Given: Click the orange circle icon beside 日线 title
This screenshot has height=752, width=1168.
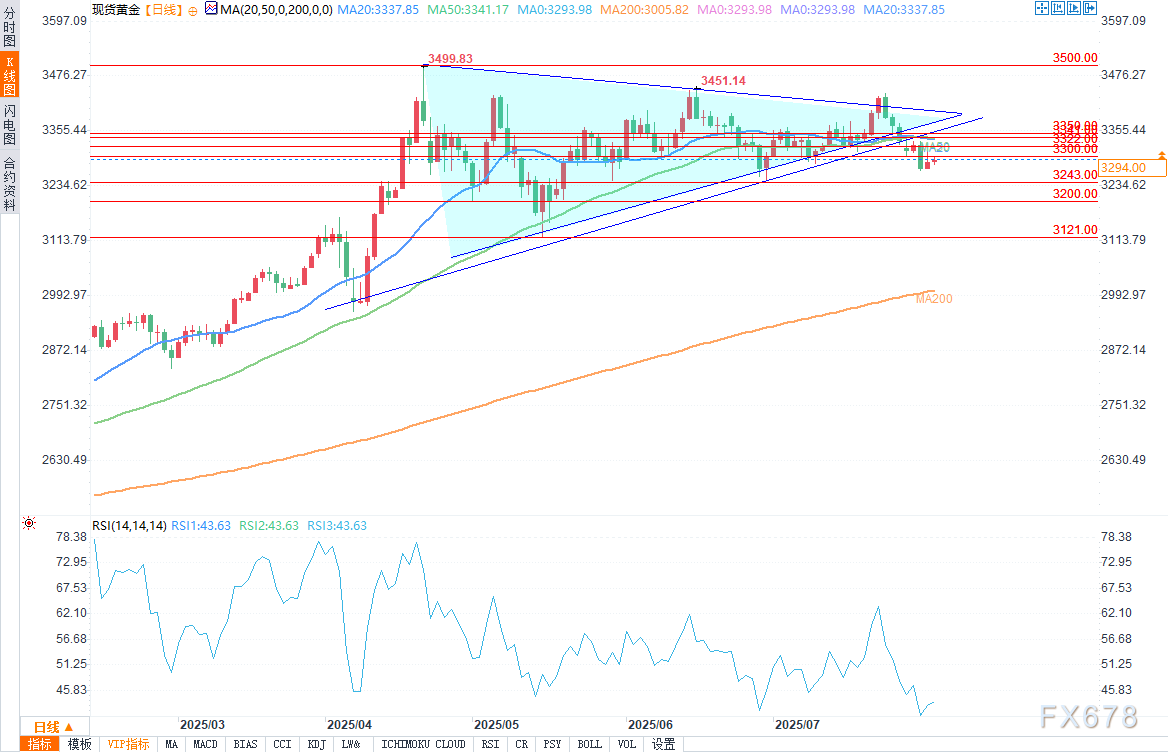Looking at the screenshot, I should pyautogui.click(x=192, y=9).
